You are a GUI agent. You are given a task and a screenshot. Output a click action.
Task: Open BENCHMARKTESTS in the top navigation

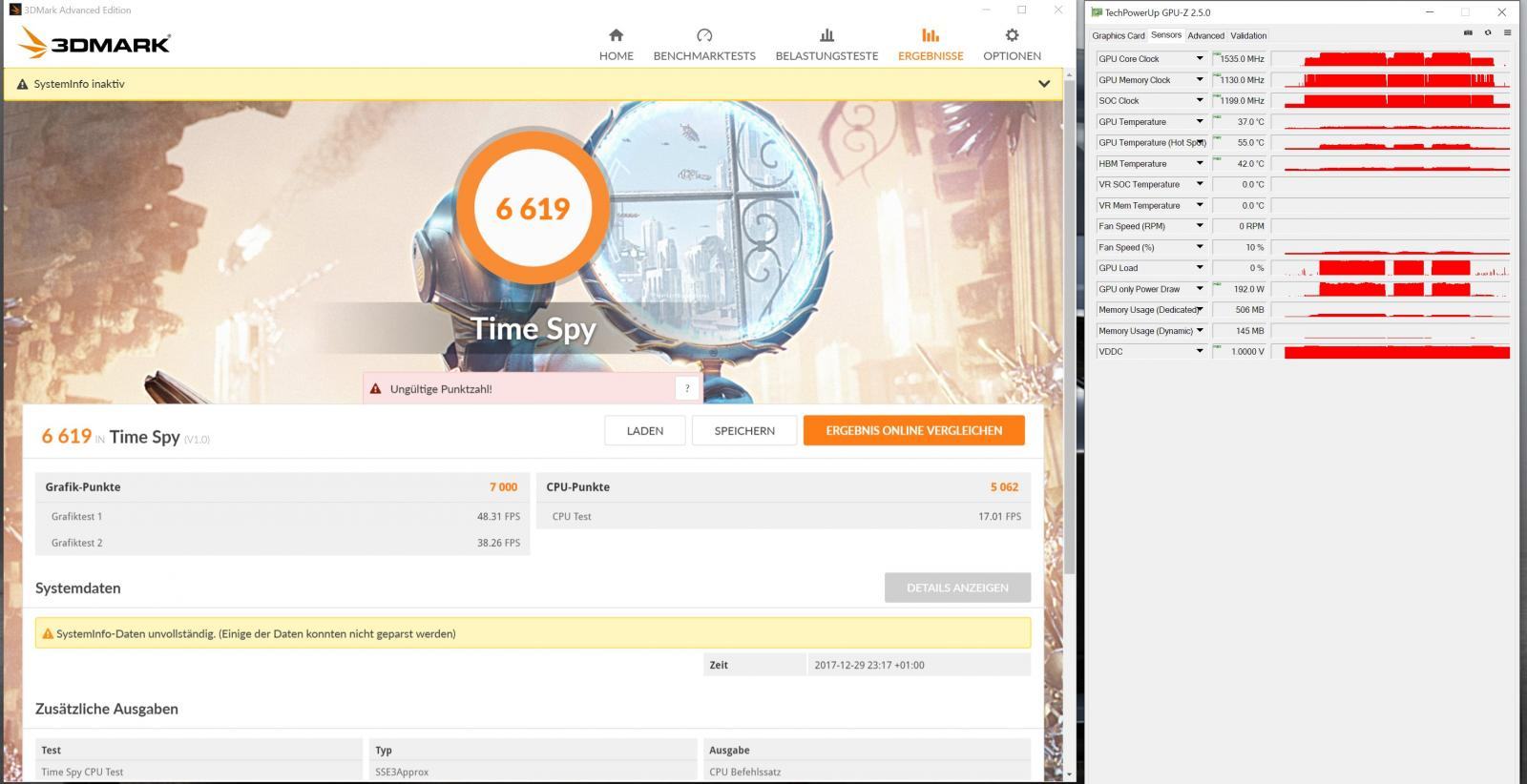point(704,44)
